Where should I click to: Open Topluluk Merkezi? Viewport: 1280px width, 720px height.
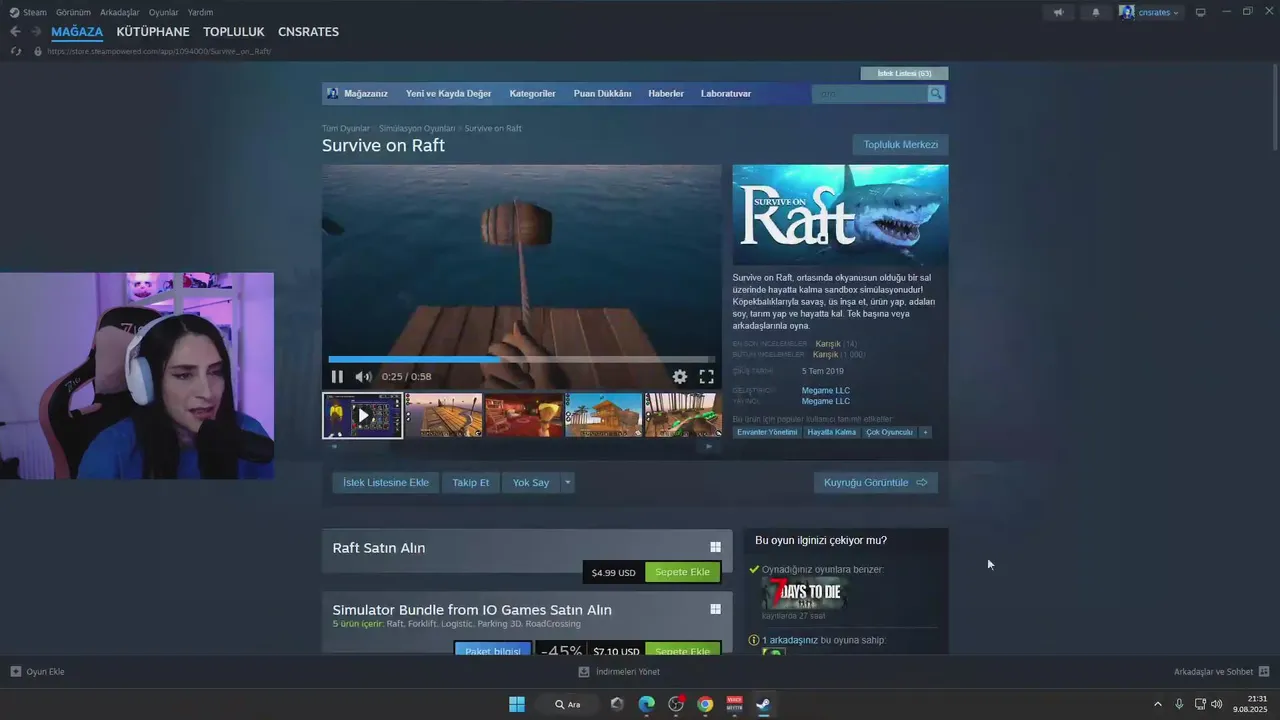[x=901, y=145]
